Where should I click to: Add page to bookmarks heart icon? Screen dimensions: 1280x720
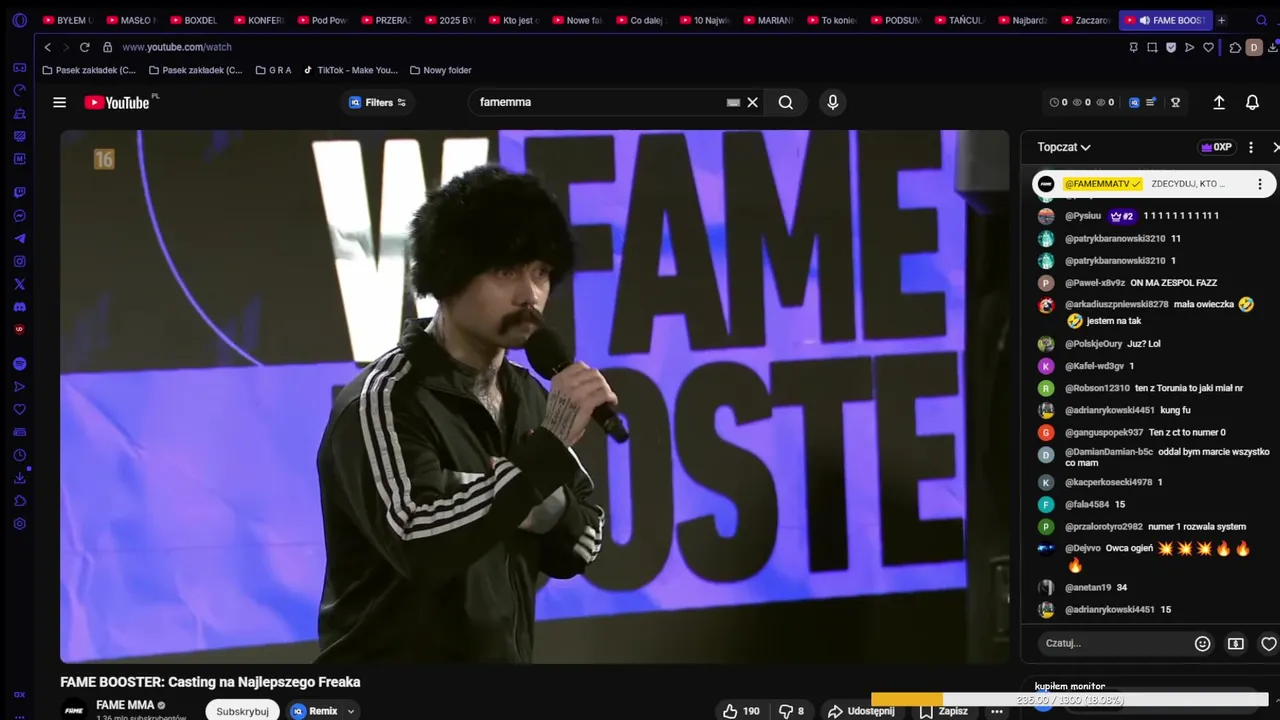tap(1208, 47)
